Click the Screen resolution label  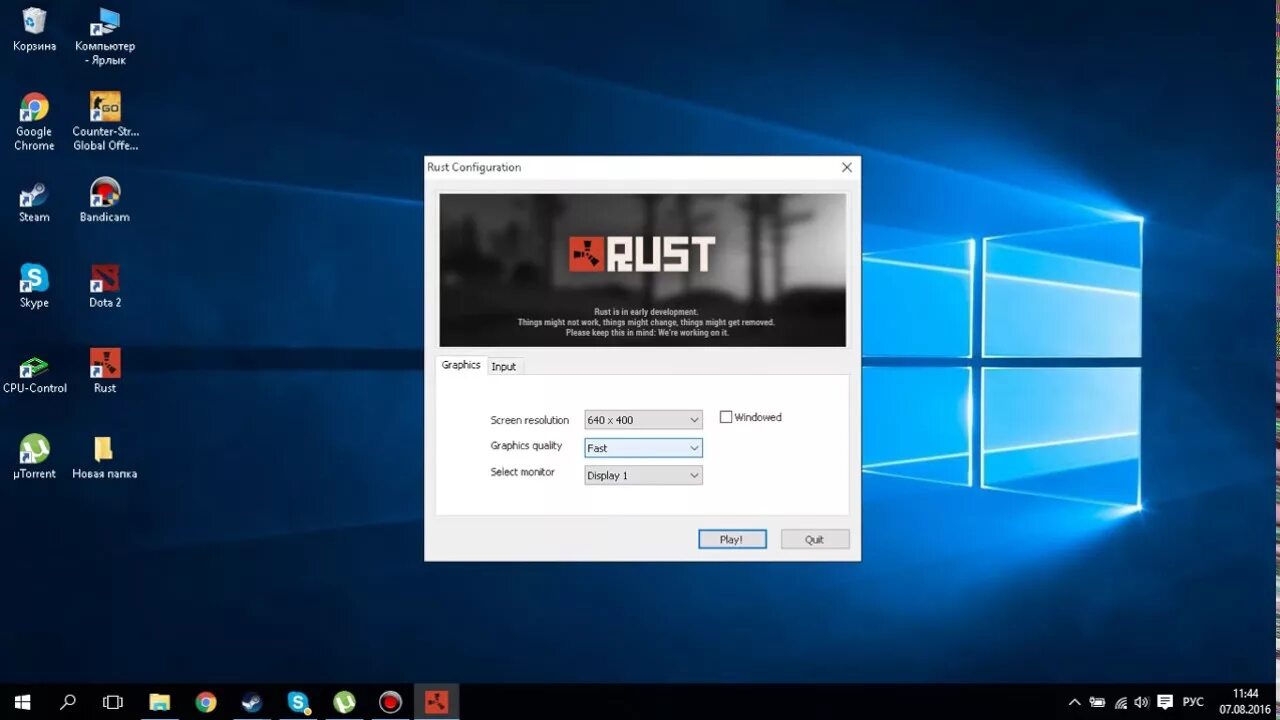529,420
